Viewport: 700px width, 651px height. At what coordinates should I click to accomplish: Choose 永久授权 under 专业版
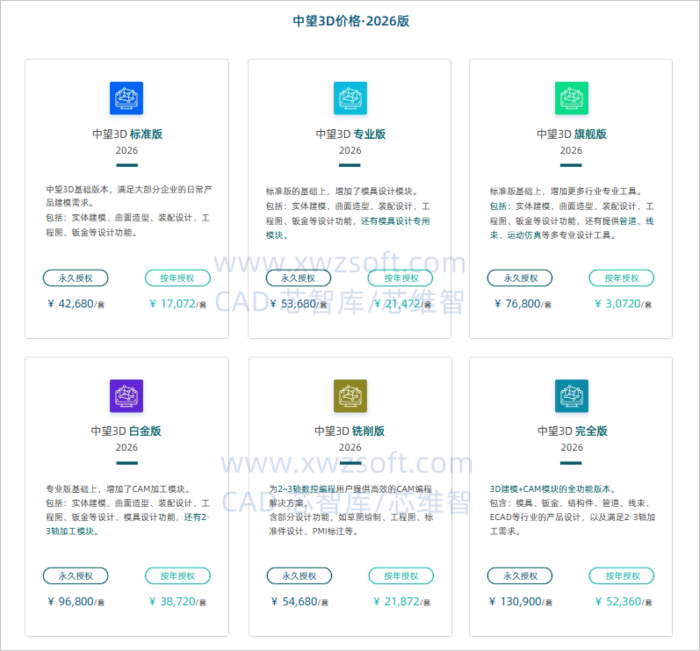click(299, 278)
